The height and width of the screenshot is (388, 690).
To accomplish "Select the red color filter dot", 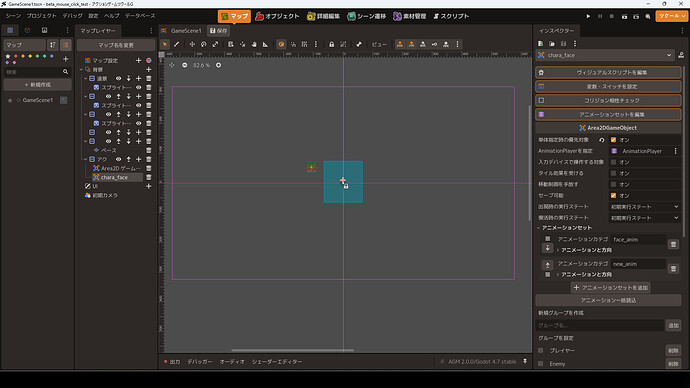I will point(16,56).
